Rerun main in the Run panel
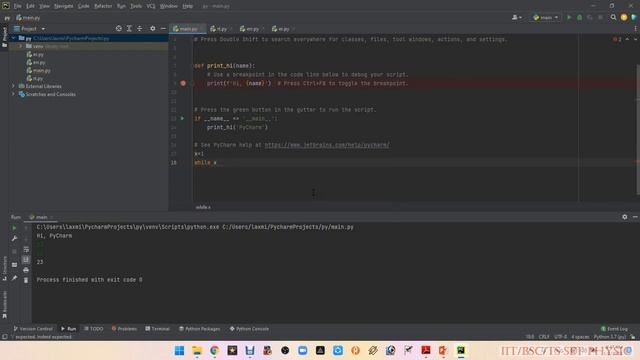Image resolution: width=640 pixels, height=360 pixels. pyautogui.click(x=14, y=228)
